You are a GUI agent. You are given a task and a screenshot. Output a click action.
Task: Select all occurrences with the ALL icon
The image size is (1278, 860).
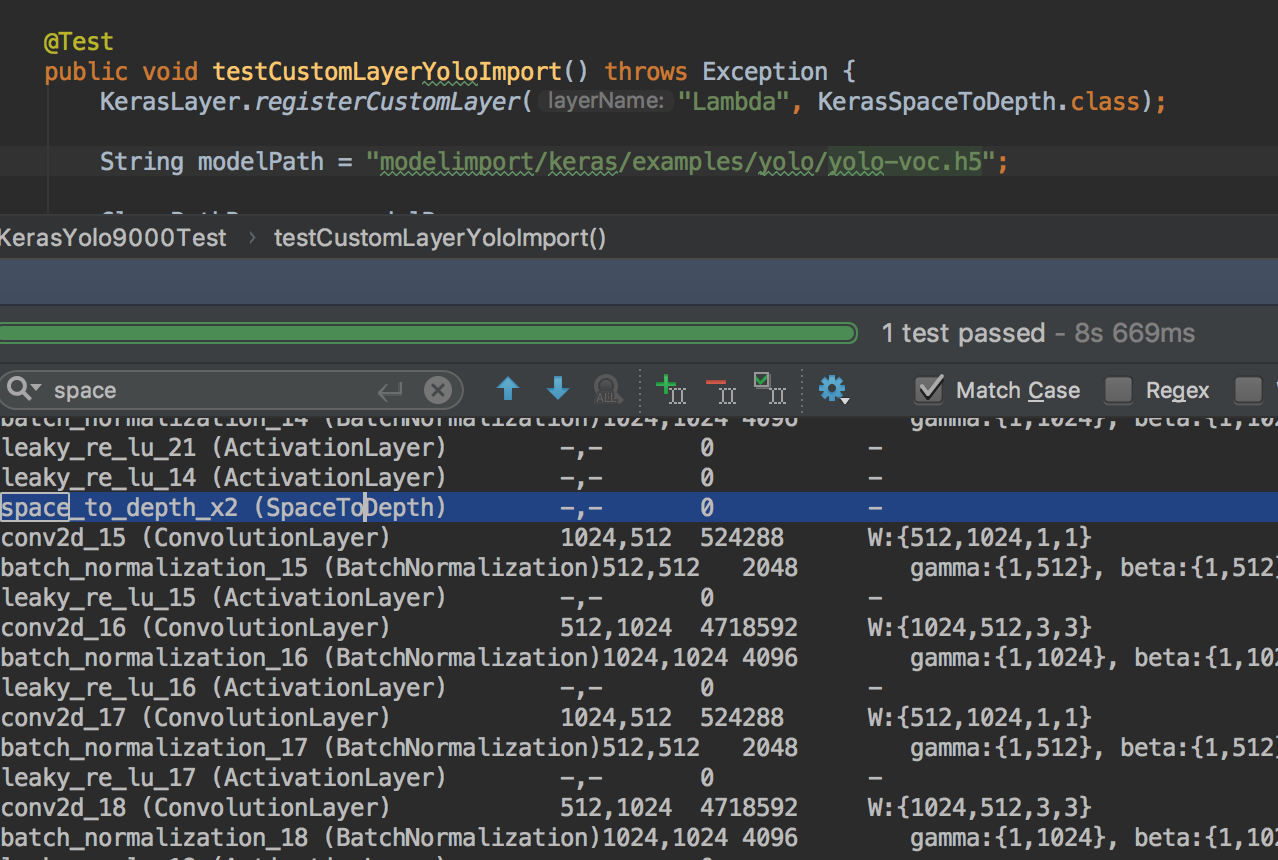point(608,390)
